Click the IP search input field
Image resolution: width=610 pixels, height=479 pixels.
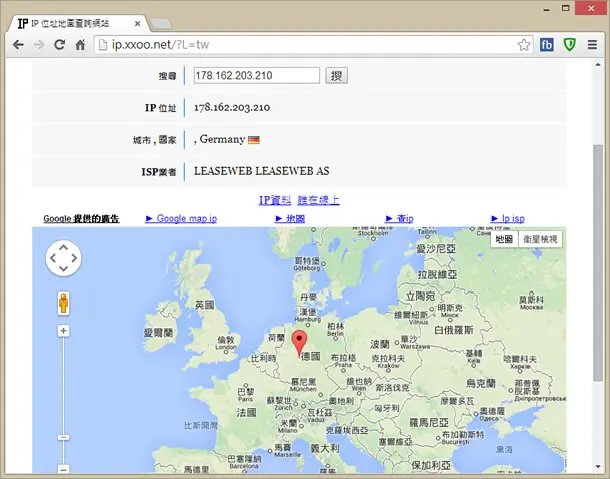click(x=257, y=75)
